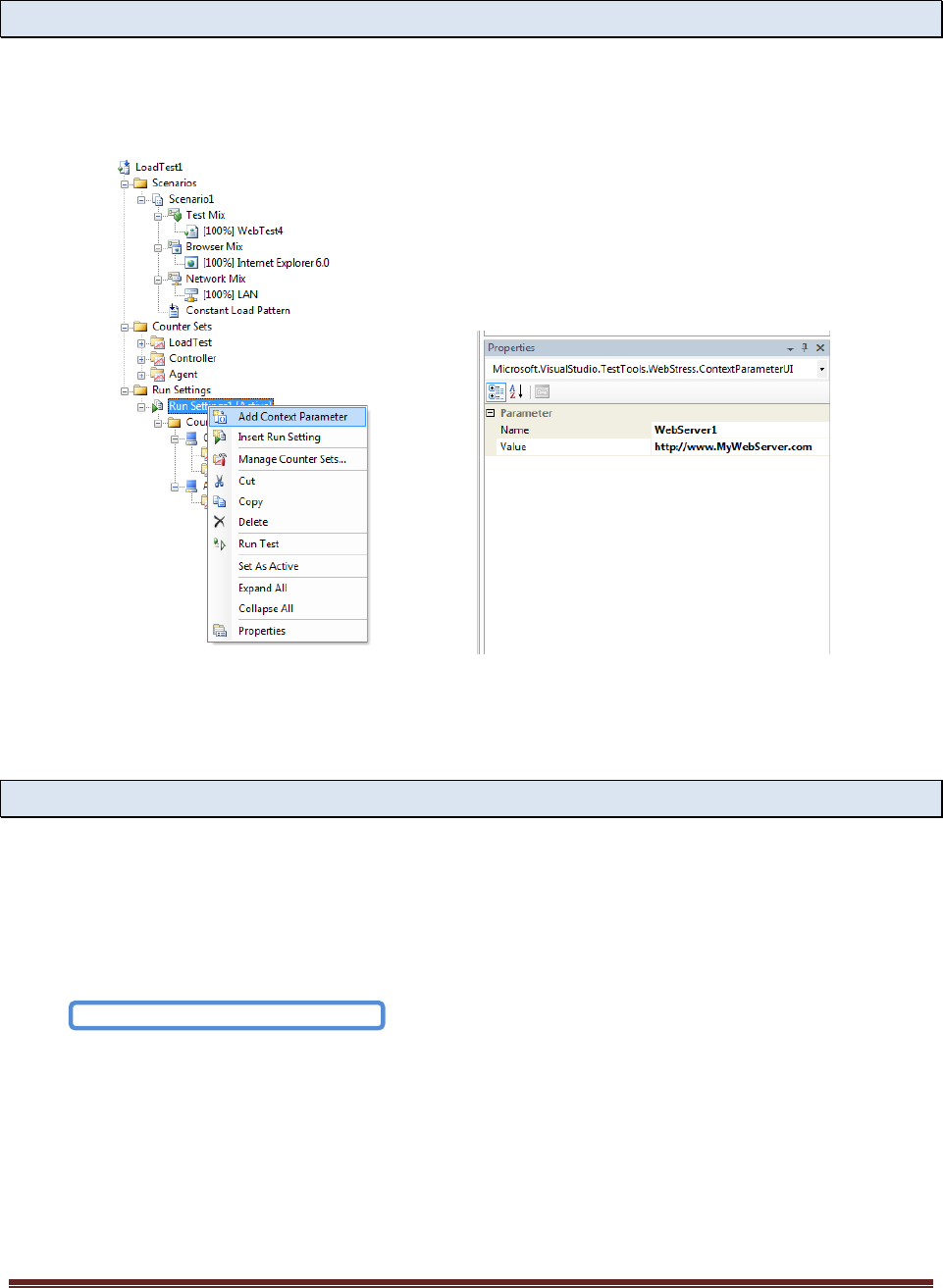
Task: Click the Constant Load Pattern icon
Action: 175,310
